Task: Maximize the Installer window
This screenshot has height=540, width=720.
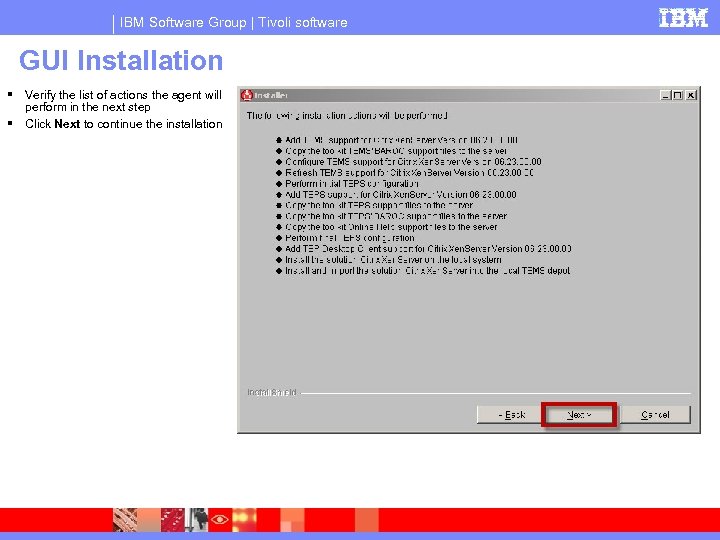Action: point(678,95)
